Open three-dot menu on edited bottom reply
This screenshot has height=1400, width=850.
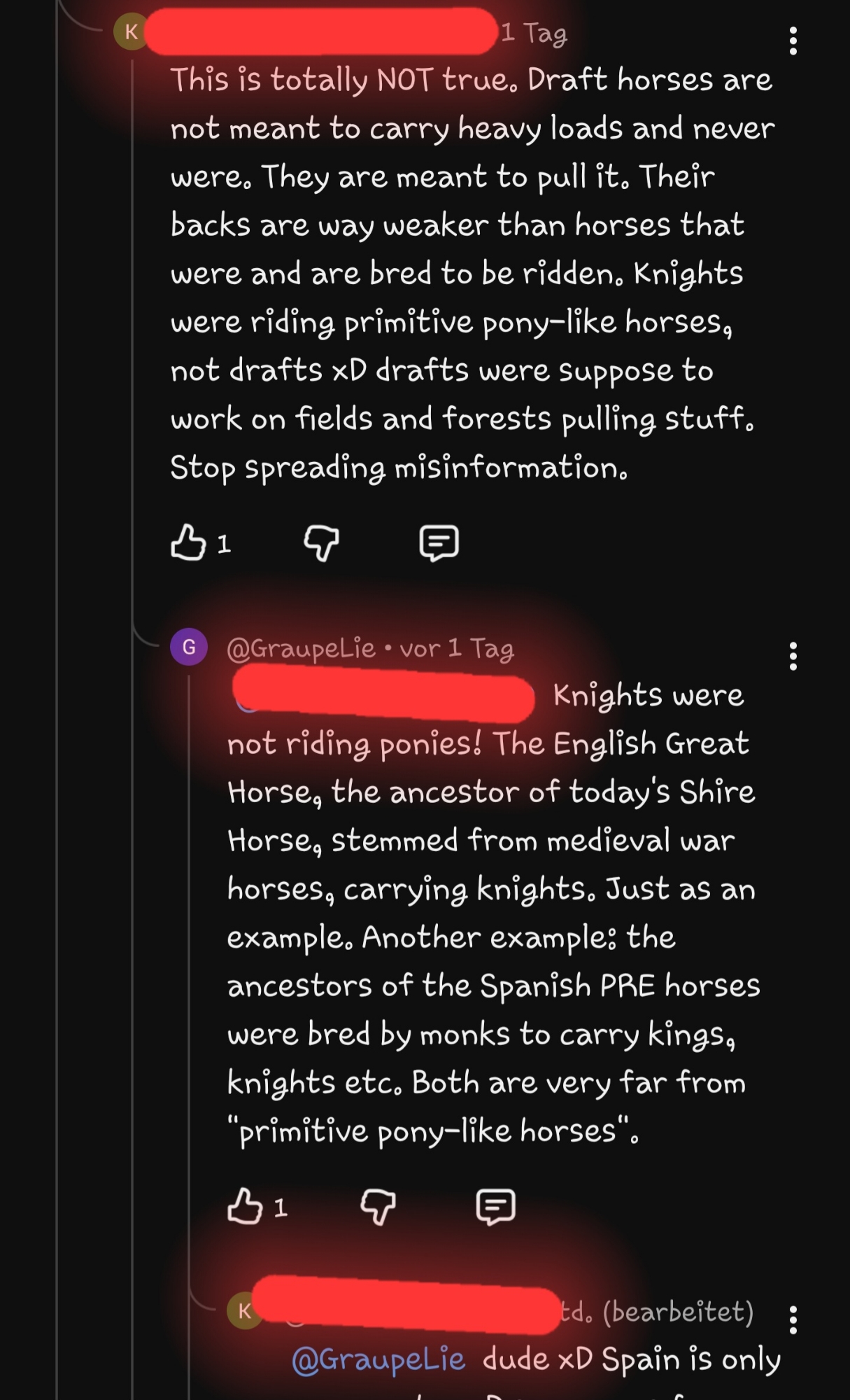793,1320
